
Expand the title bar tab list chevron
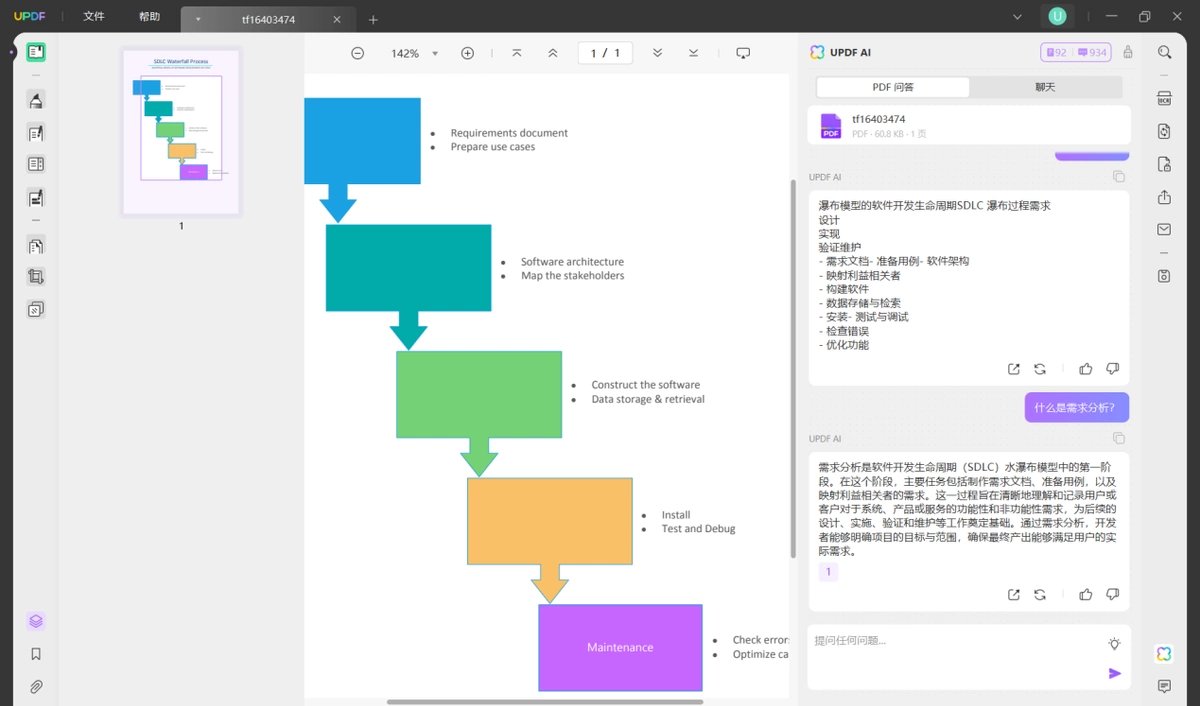(x=1017, y=17)
